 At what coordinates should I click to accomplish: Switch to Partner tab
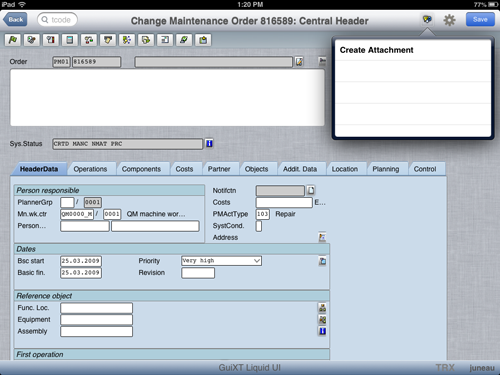(219, 169)
